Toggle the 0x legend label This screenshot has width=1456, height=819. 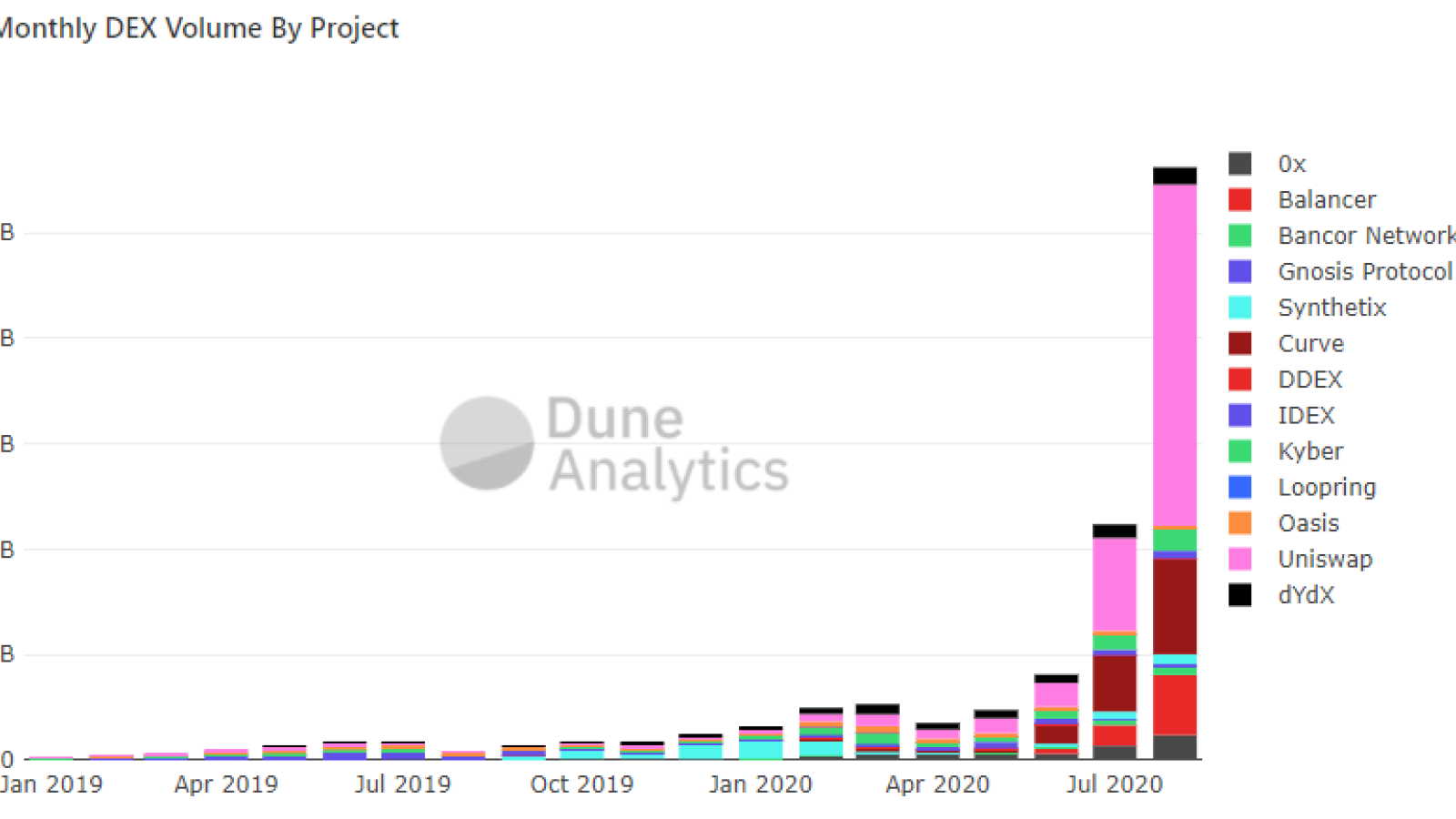(1292, 164)
